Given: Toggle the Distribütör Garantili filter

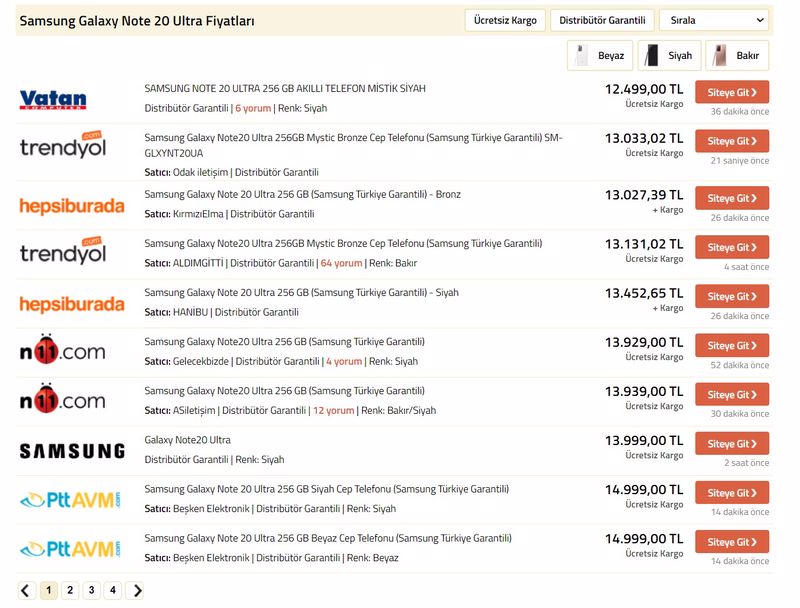Looking at the screenshot, I should [602, 20].
